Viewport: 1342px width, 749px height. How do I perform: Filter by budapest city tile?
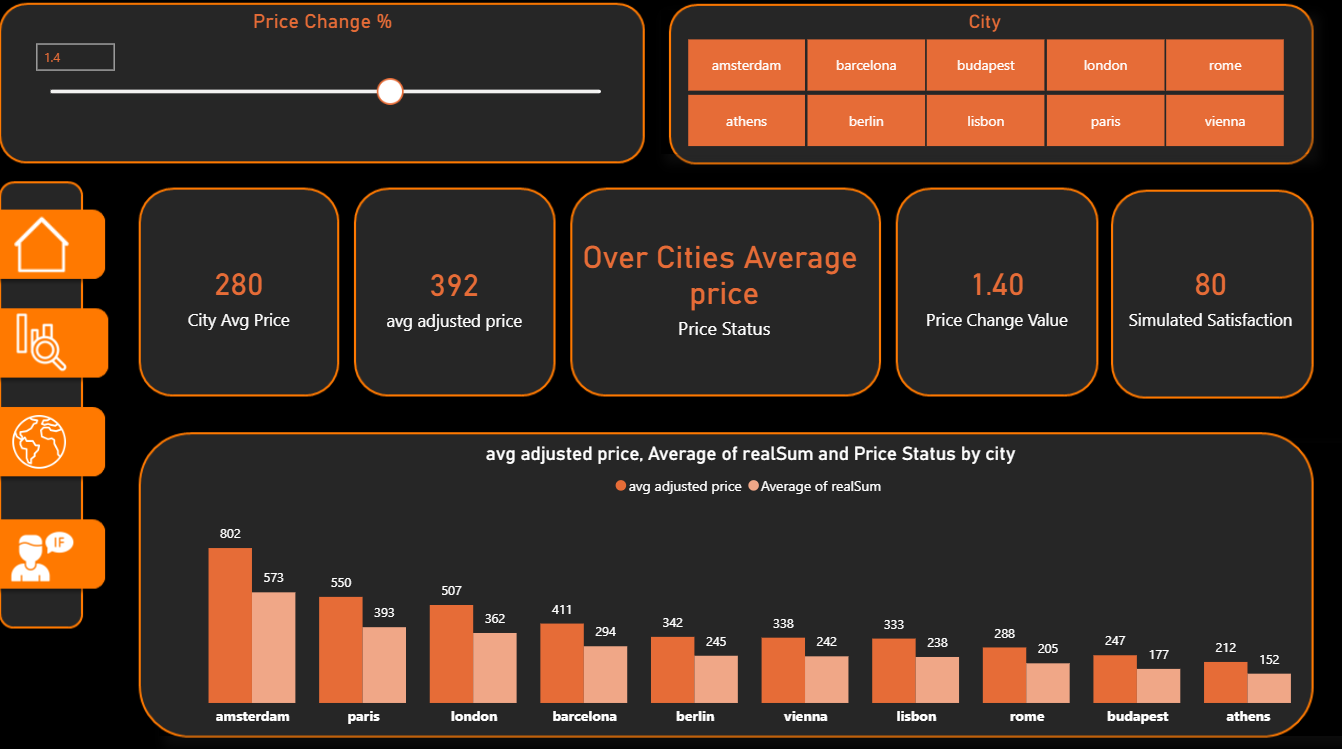(x=985, y=66)
